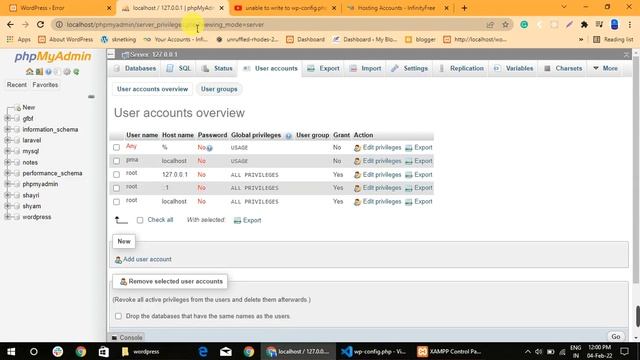
Task: Expand the performance_schema database node
Action: (7, 173)
